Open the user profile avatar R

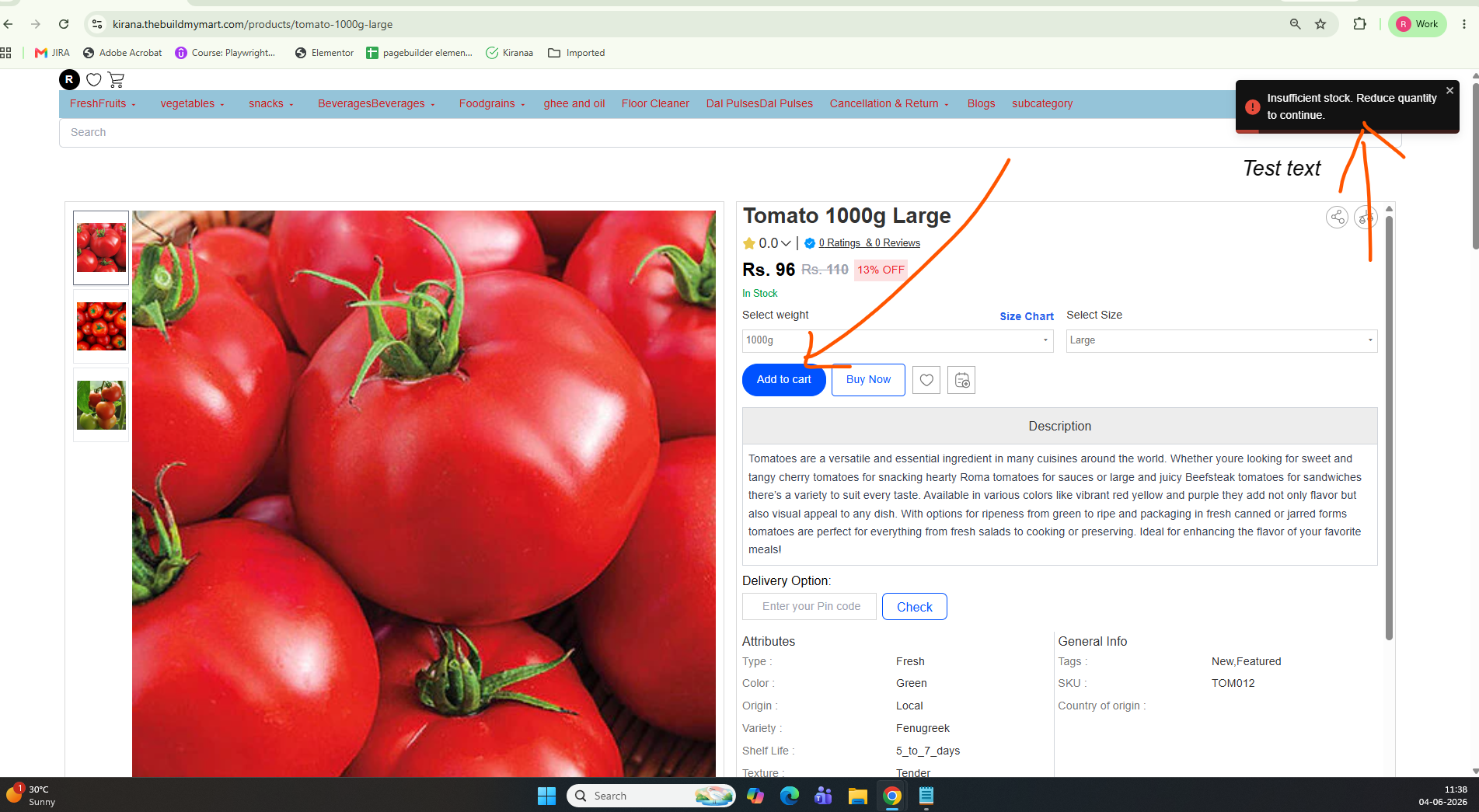[x=69, y=79]
